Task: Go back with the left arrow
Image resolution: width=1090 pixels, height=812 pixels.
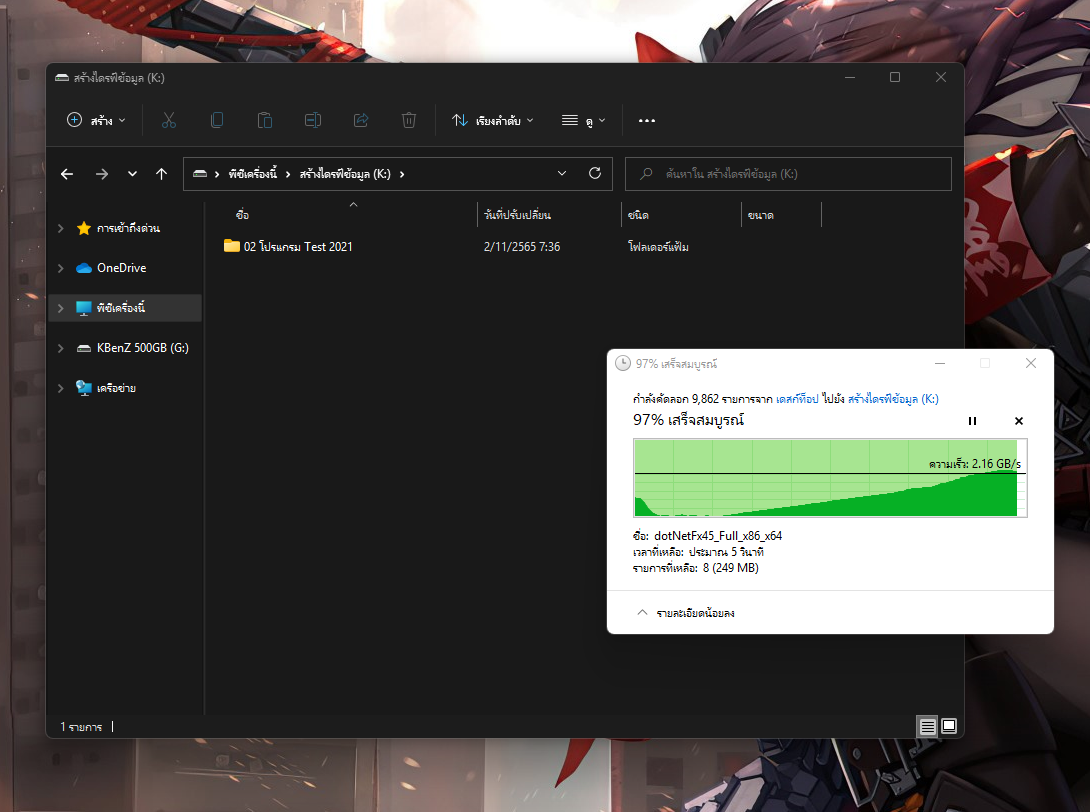Action: pyautogui.click(x=67, y=174)
